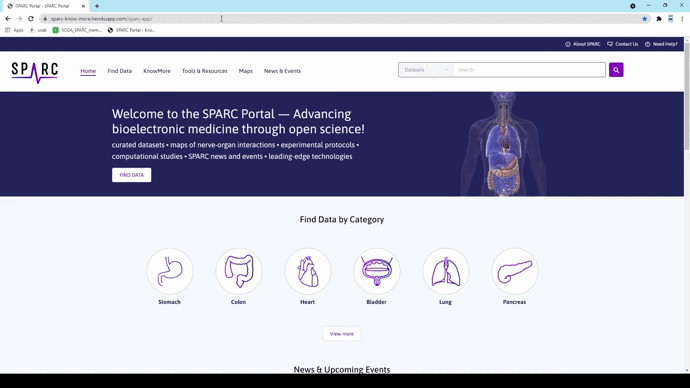
Task: Open the Contact Us link
Action: (623, 44)
